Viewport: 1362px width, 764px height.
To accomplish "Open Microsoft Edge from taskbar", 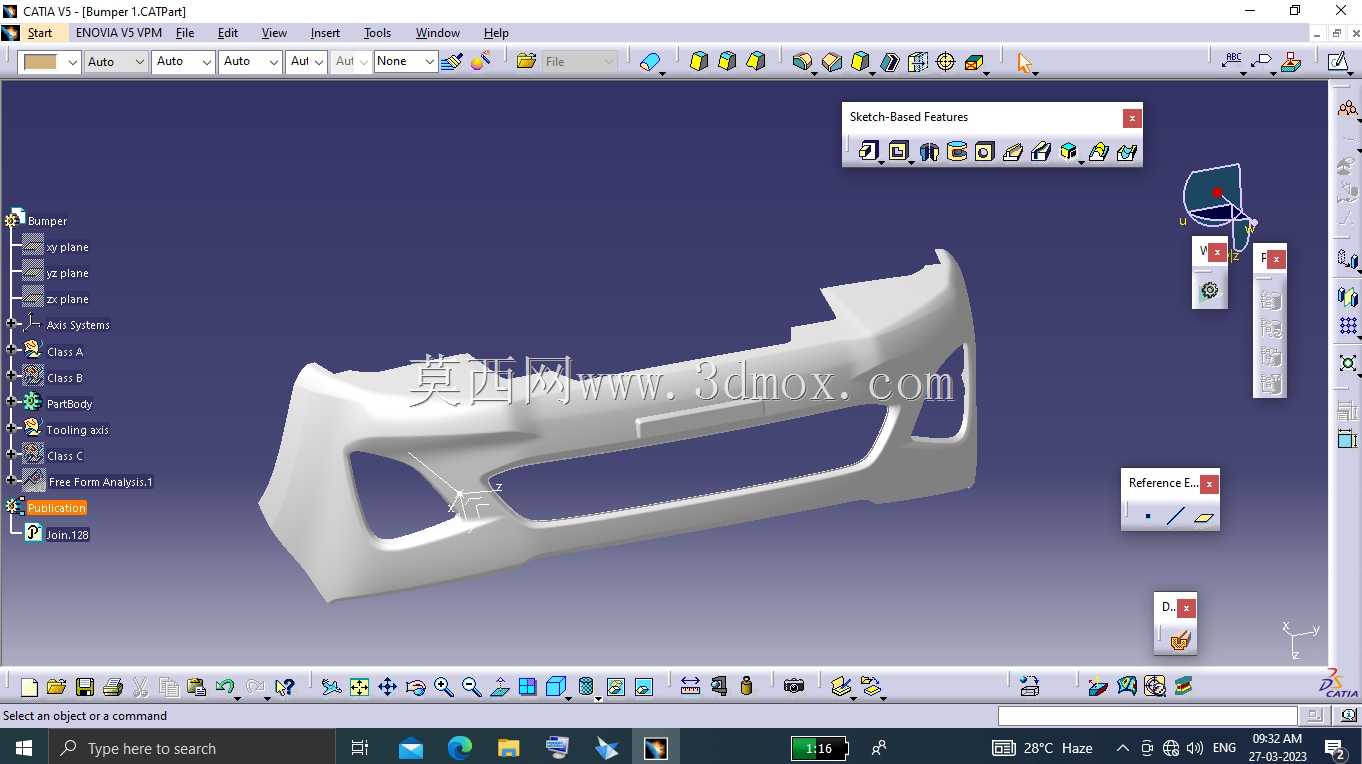I will point(460,748).
